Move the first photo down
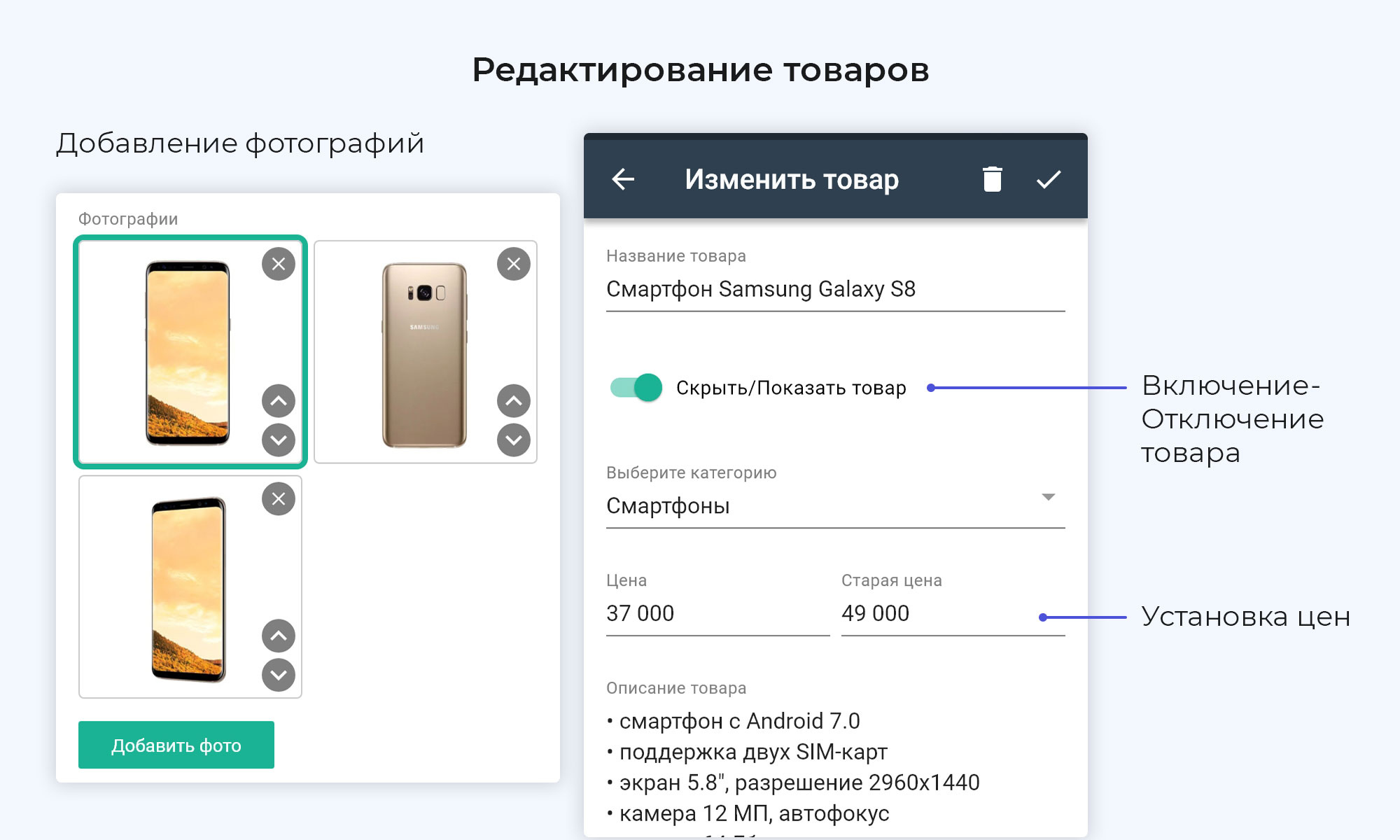The width and height of the screenshot is (1400, 840). click(279, 440)
